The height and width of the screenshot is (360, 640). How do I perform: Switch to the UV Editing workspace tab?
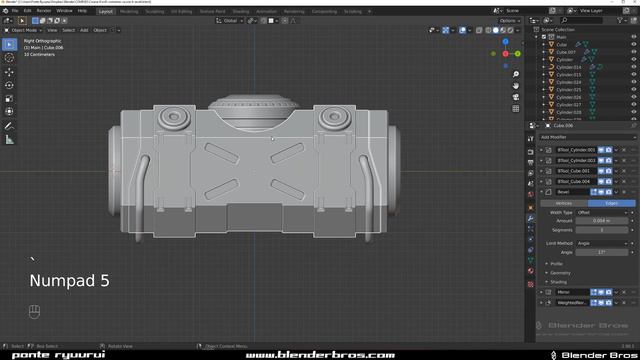point(182,11)
